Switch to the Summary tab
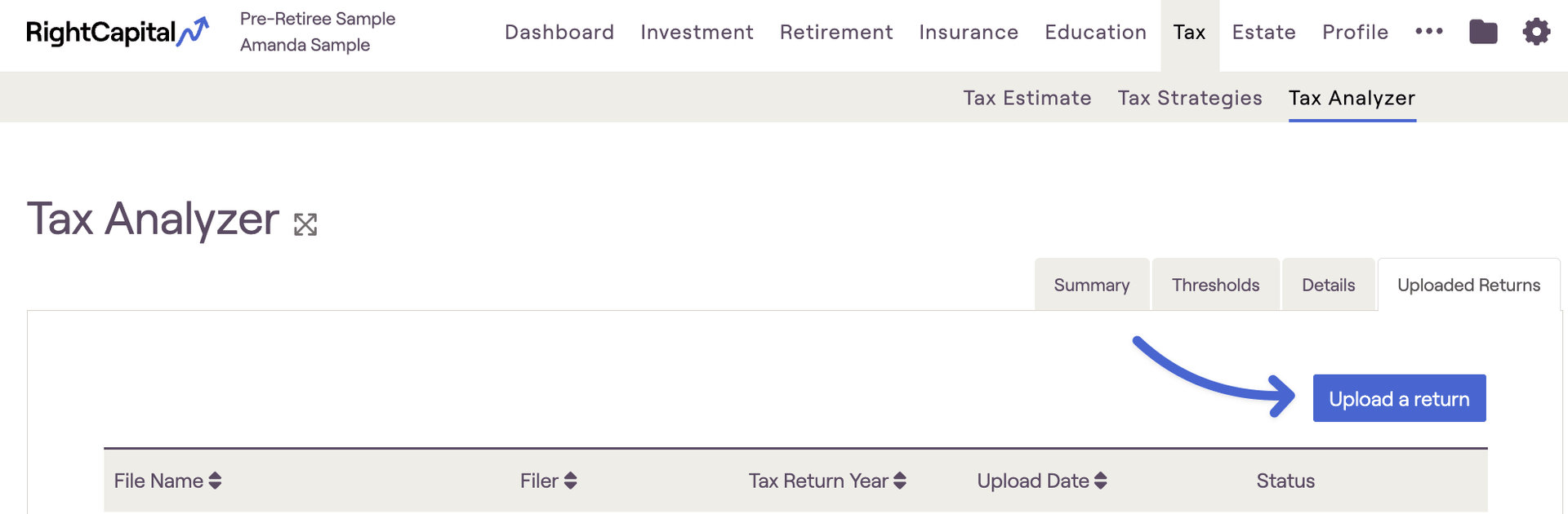Viewport: 1568px width, 514px height. 1092,285
